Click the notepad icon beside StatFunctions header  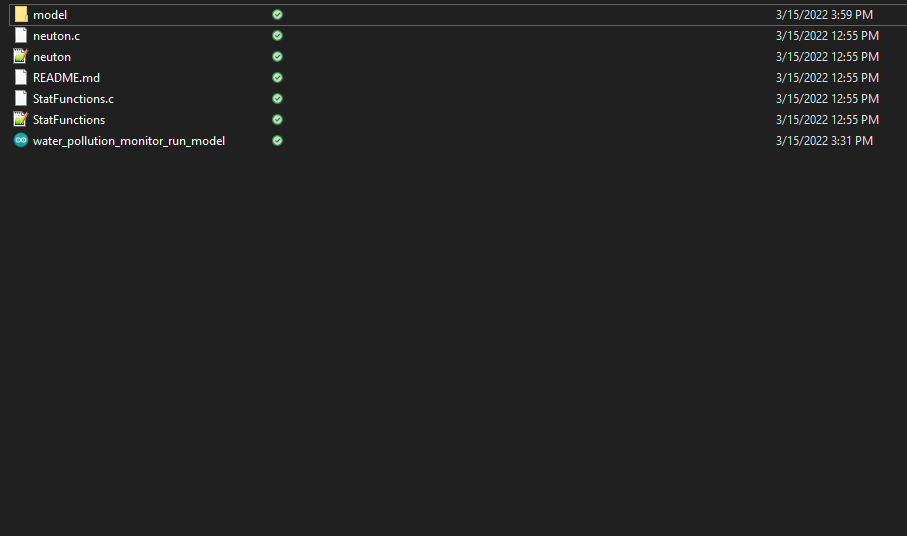tap(21, 120)
